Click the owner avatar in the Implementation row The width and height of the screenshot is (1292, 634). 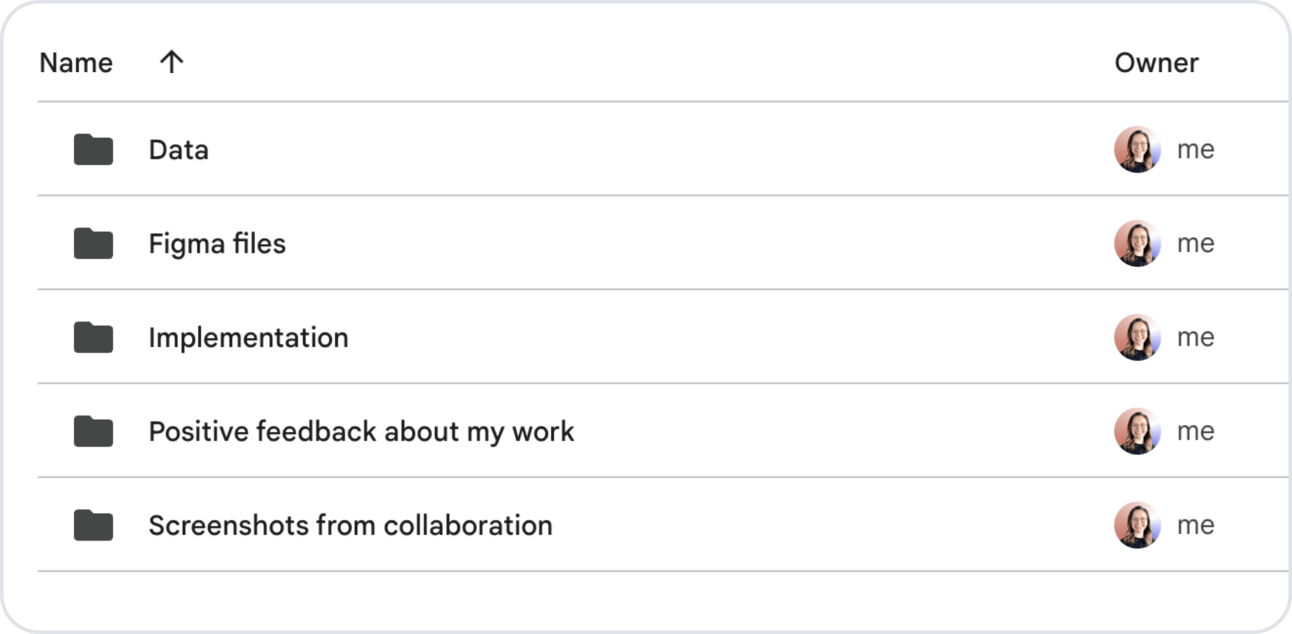tap(1137, 338)
